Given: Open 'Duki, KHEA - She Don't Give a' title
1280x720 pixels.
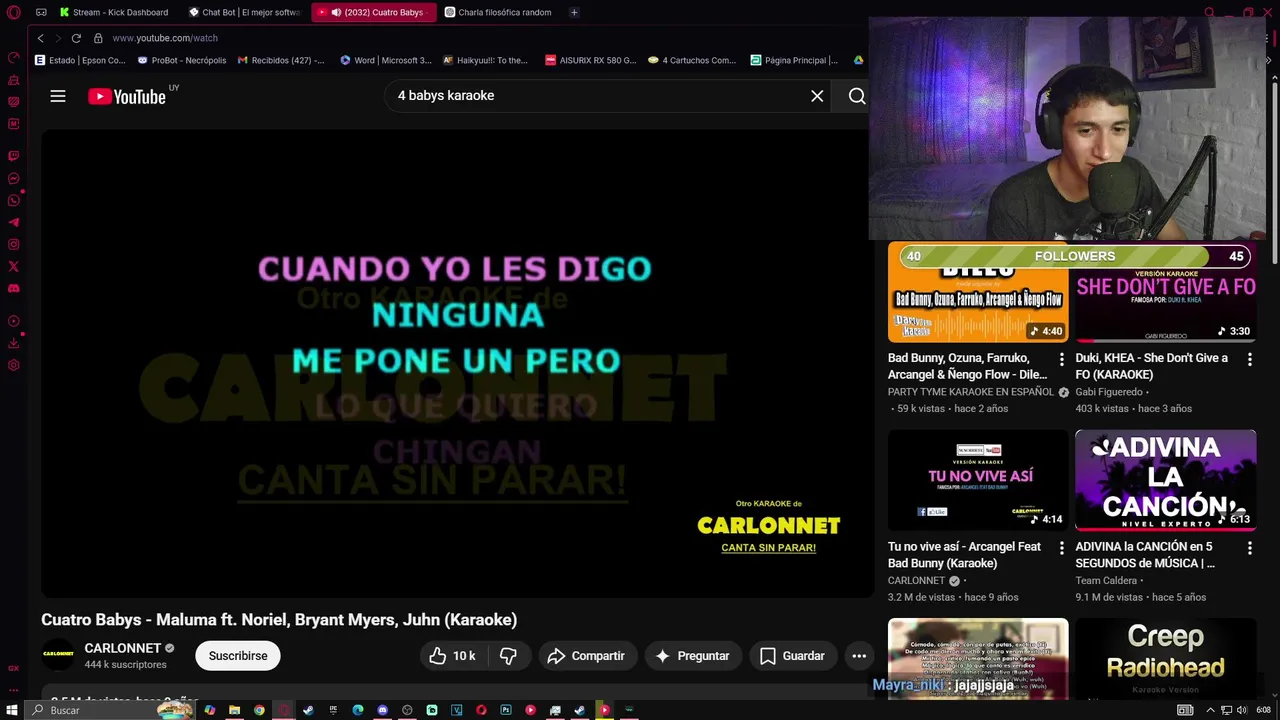Looking at the screenshot, I should coord(1151,366).
